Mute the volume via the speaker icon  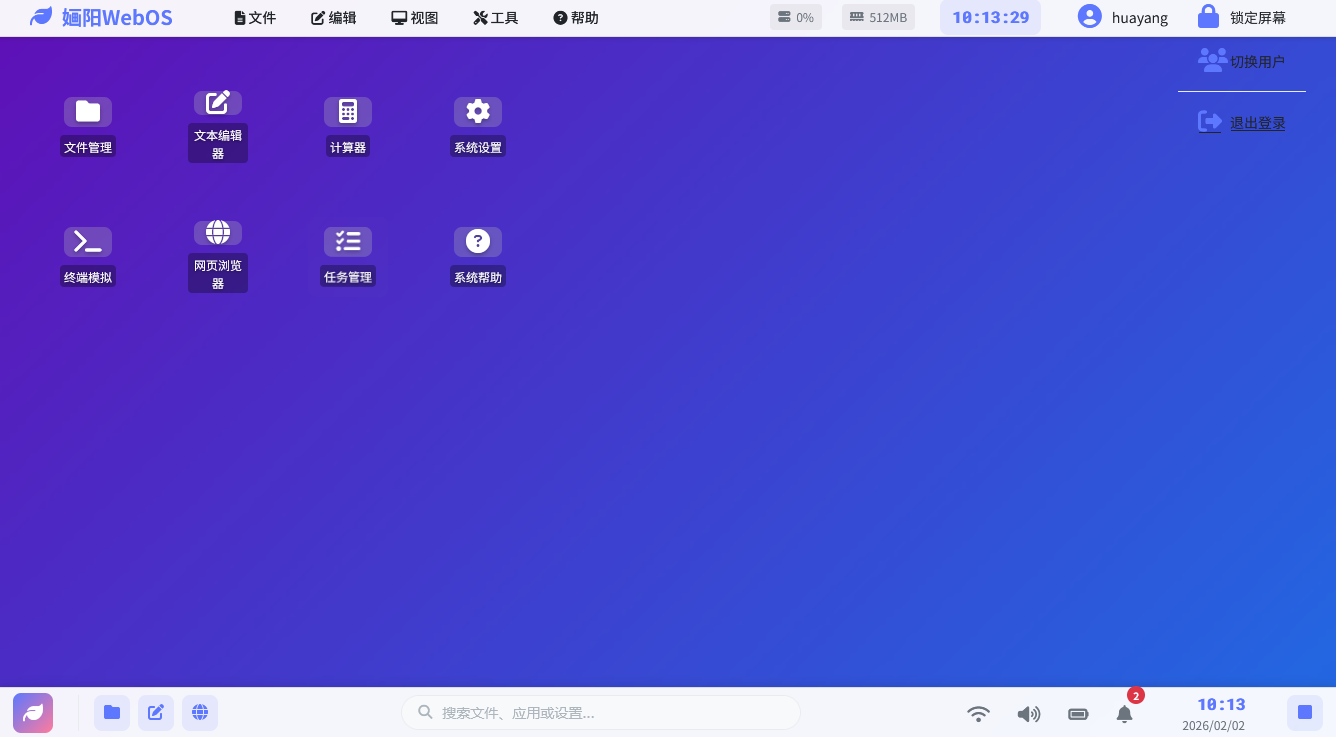click(x=1028, y=714)
